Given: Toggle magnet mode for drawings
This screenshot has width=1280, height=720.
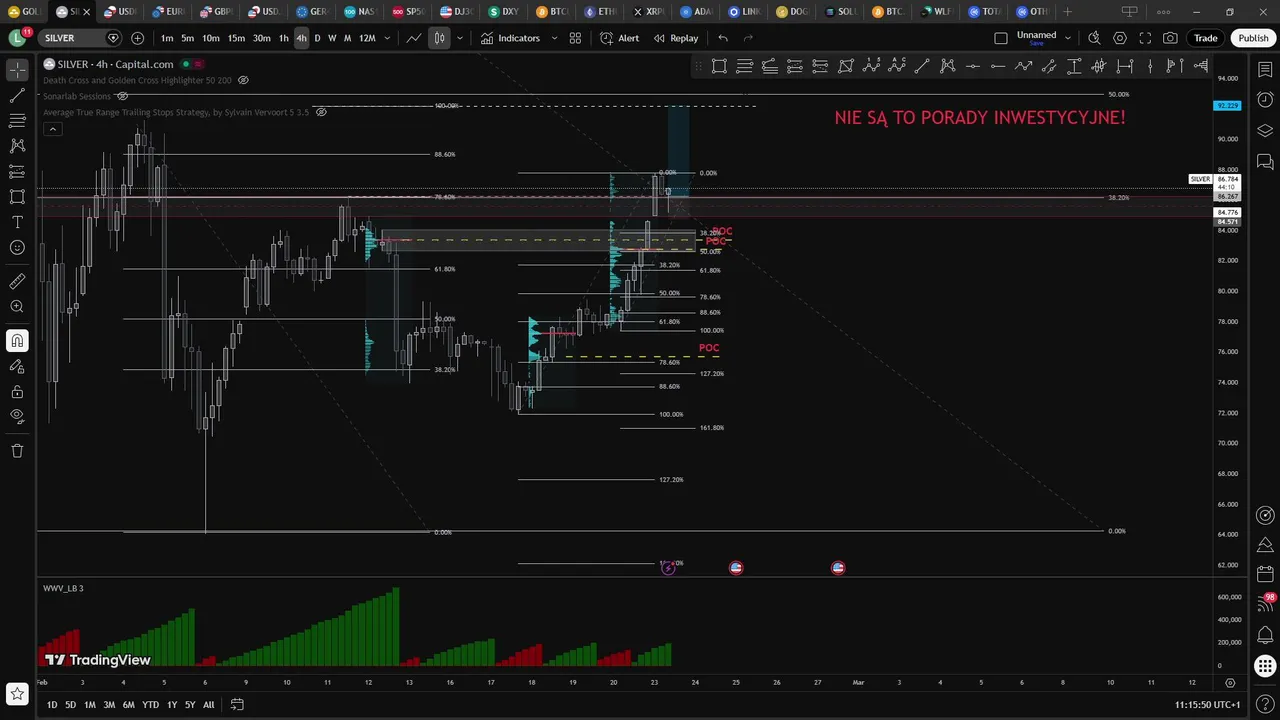Looking at the screenshot, I should pos(17,341).
